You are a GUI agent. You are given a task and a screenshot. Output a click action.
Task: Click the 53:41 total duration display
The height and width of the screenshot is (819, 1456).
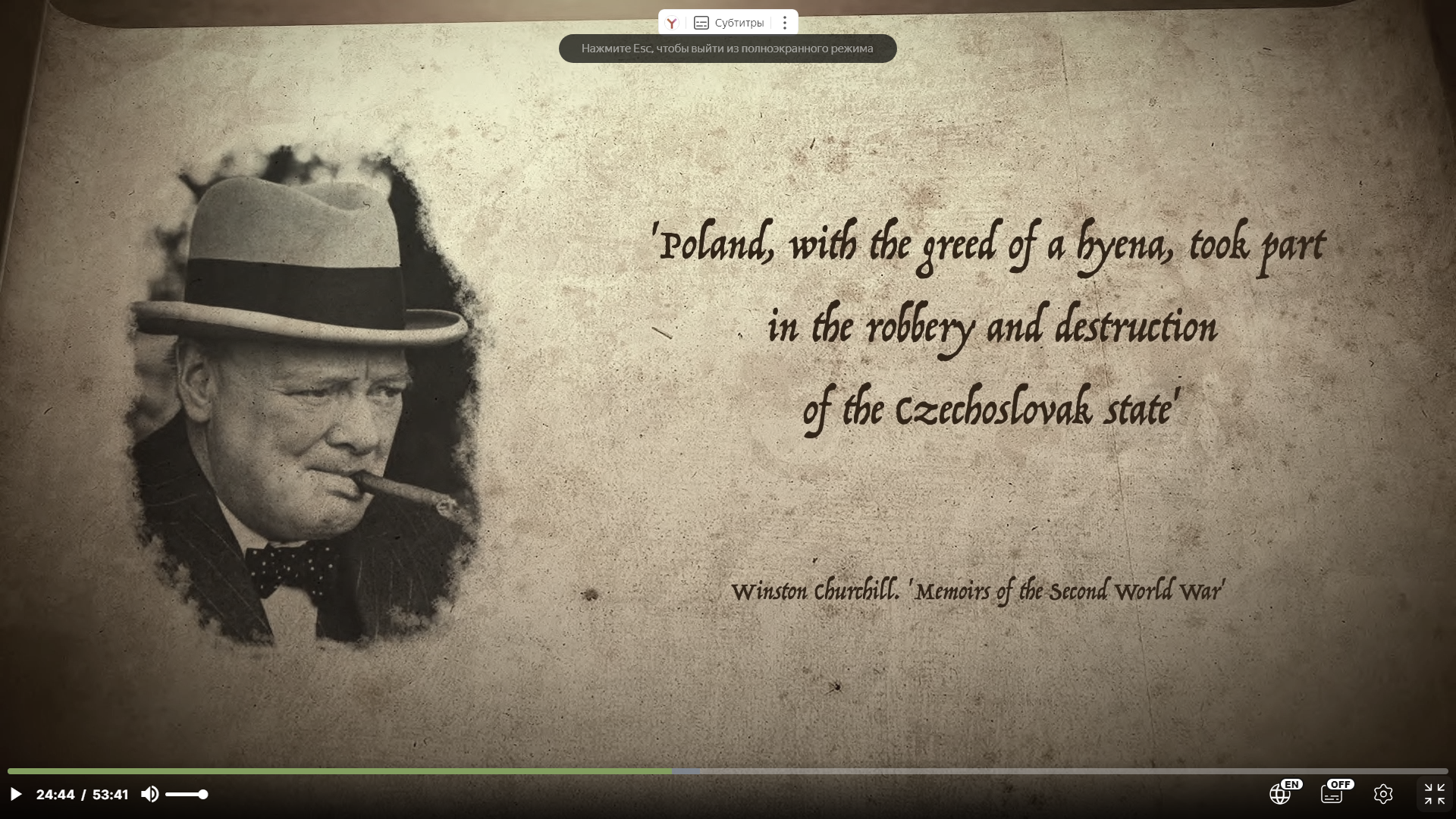point(111,795)
